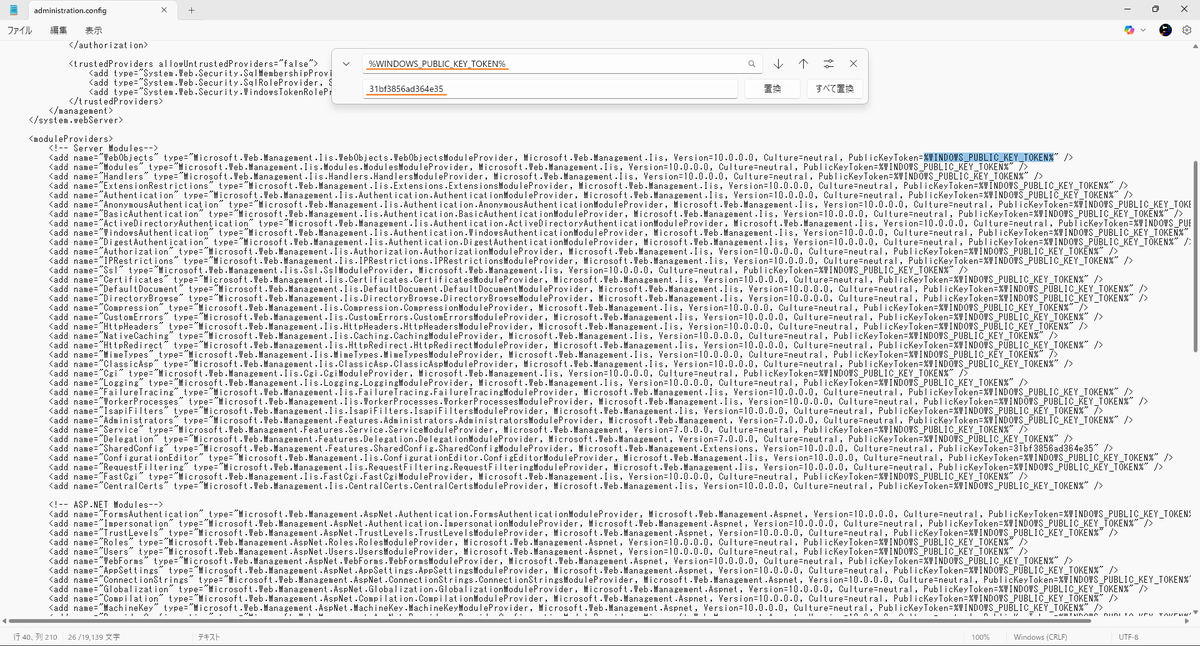1200x646 pixels.
Task: Click the name="IsapiFilters" text
Action: 121,409
